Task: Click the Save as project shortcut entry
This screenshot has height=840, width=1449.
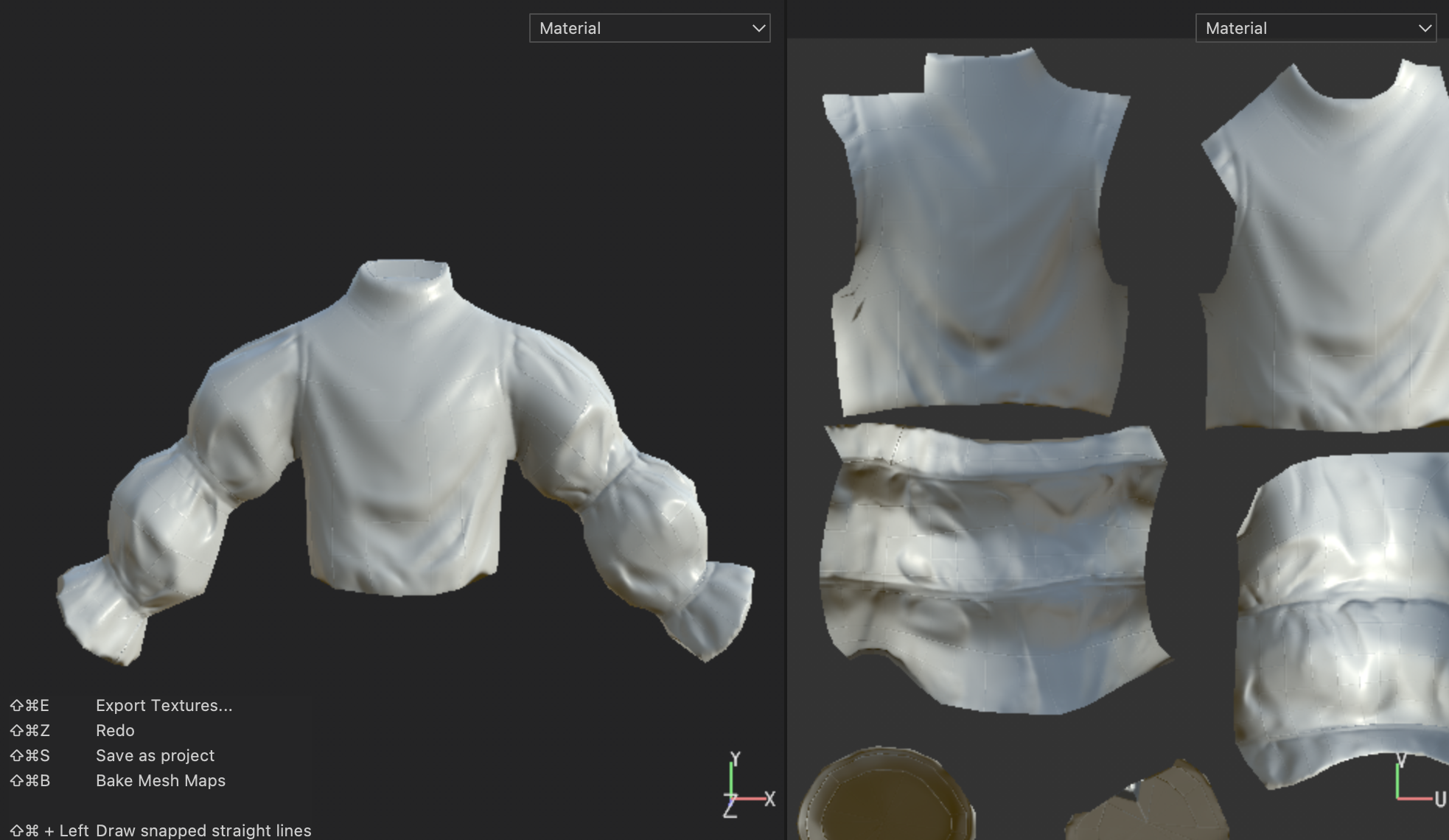Action: click(155, 755)
